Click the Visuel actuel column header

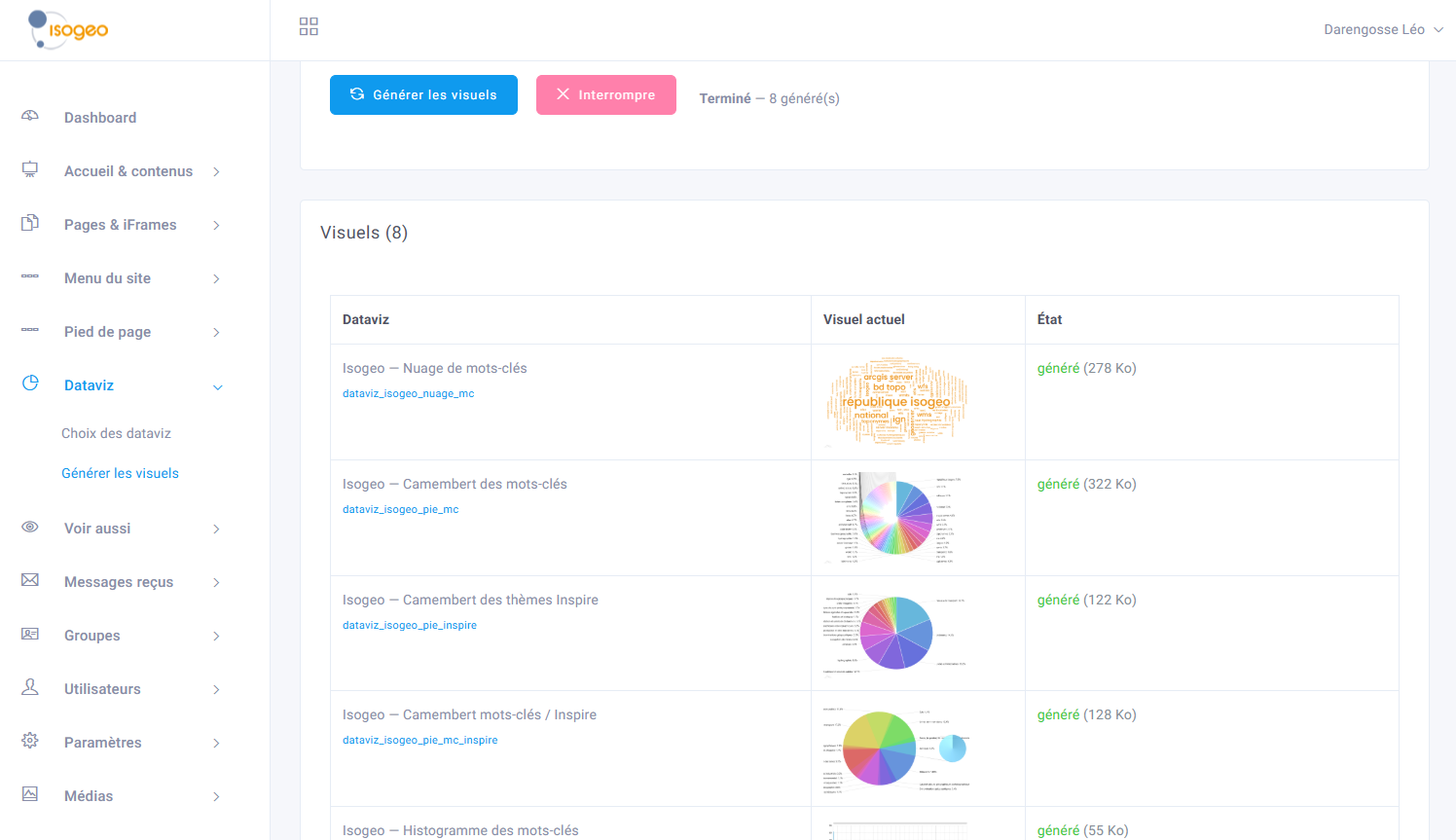tap(864, 319)
